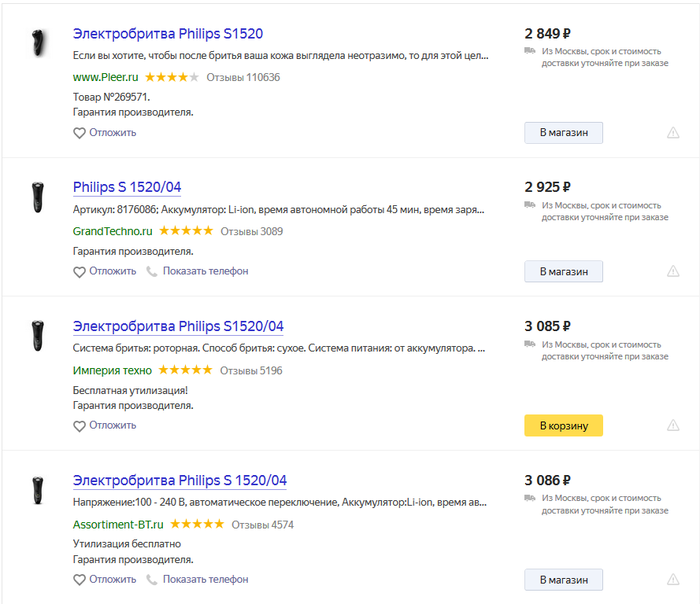Add 3 085 ₽ shaver with В корзину

[x=563, y=426]
